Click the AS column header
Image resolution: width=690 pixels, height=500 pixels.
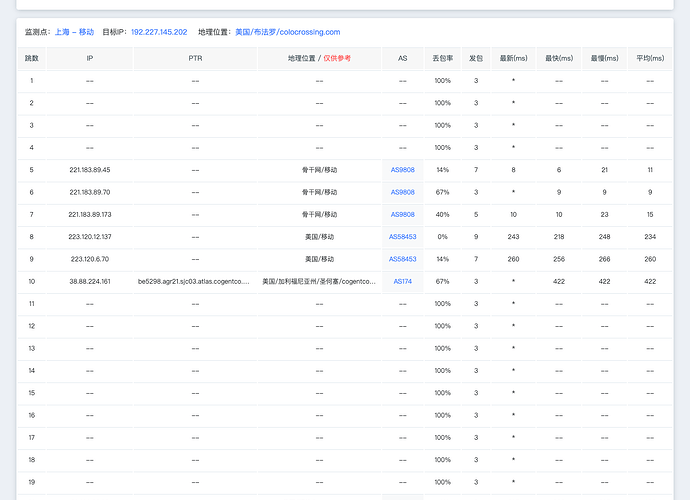[403, 59]
